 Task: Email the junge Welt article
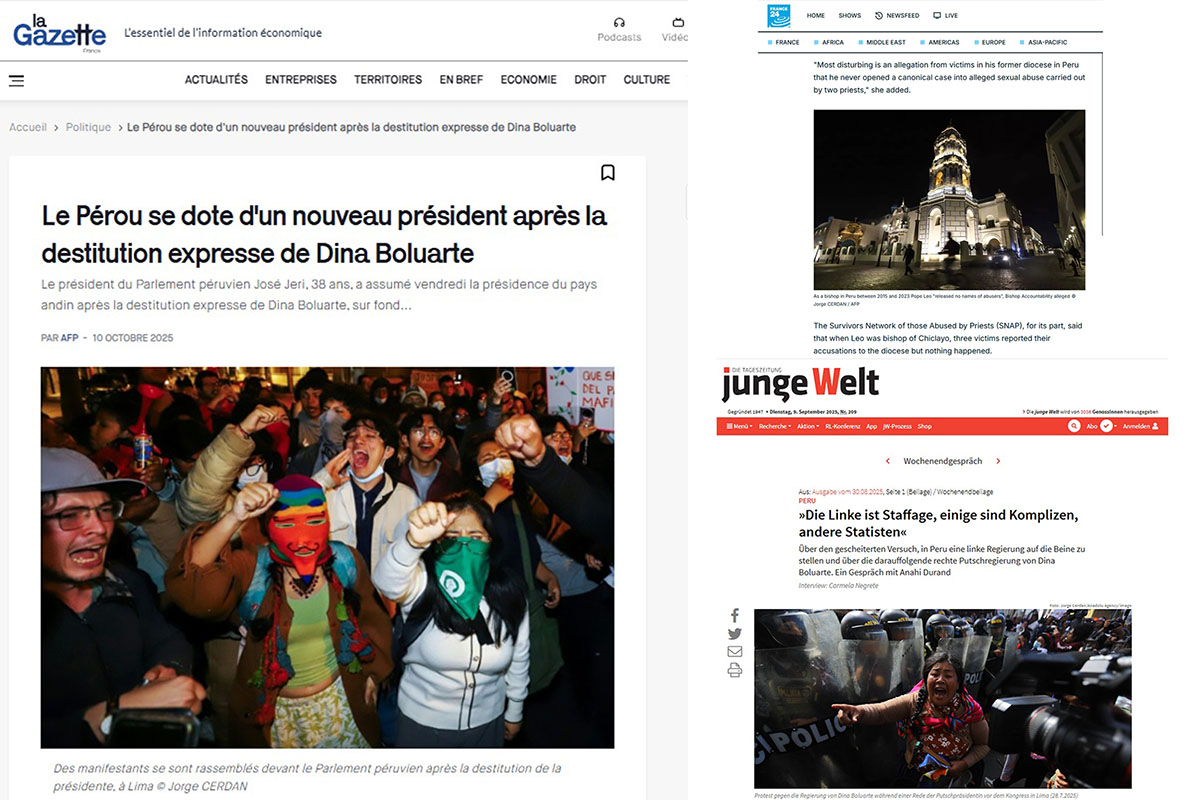tap(735, 652)
